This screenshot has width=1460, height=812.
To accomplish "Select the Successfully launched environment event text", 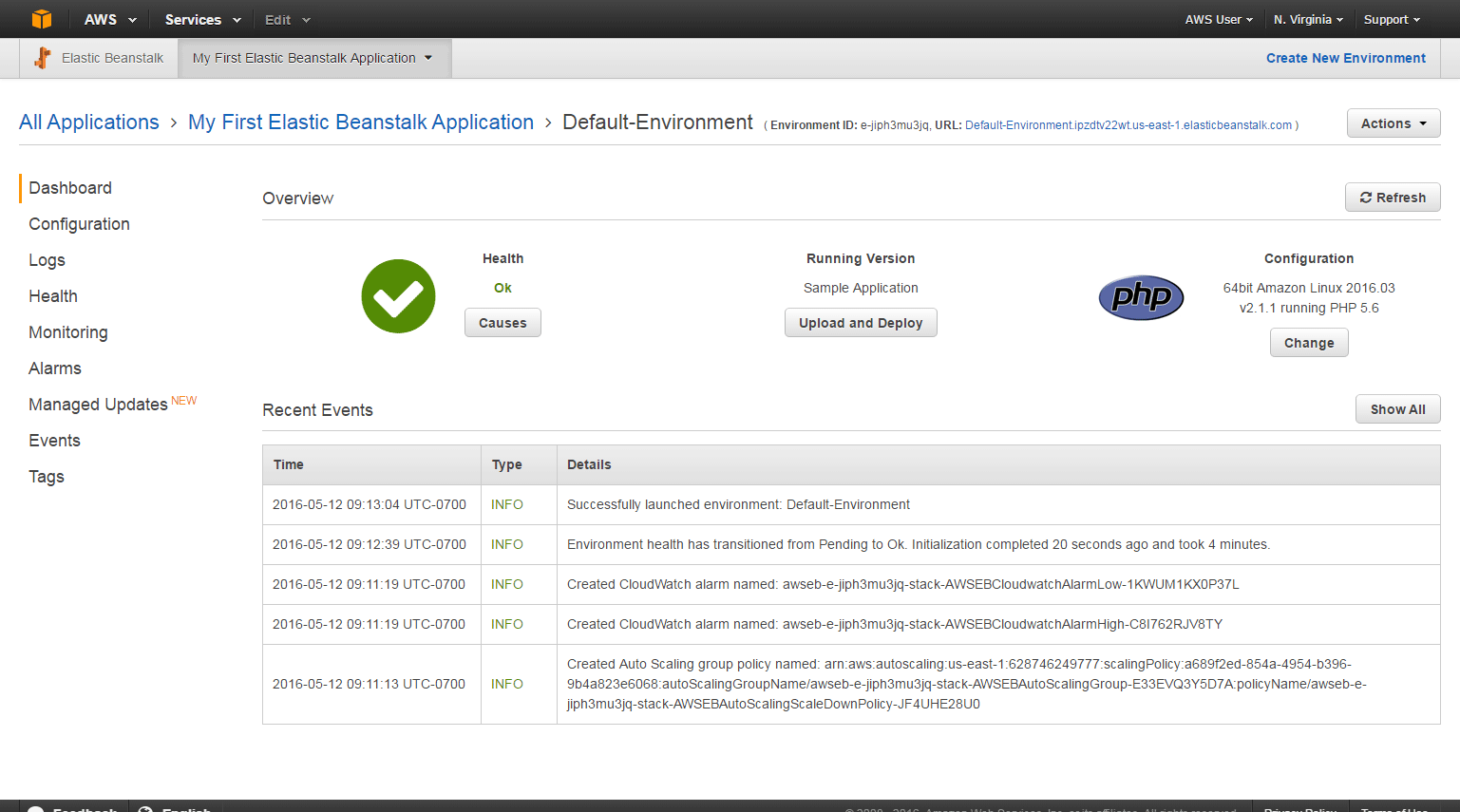I will (x=738, y=504).
